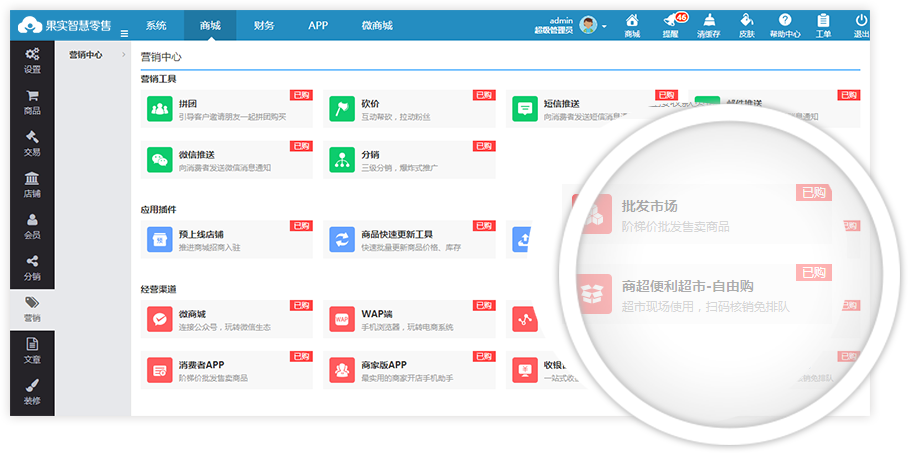Click 已购 badge on WAP端 card
The height and width of the screenshot is (453, 908).
tap(484, 305)
